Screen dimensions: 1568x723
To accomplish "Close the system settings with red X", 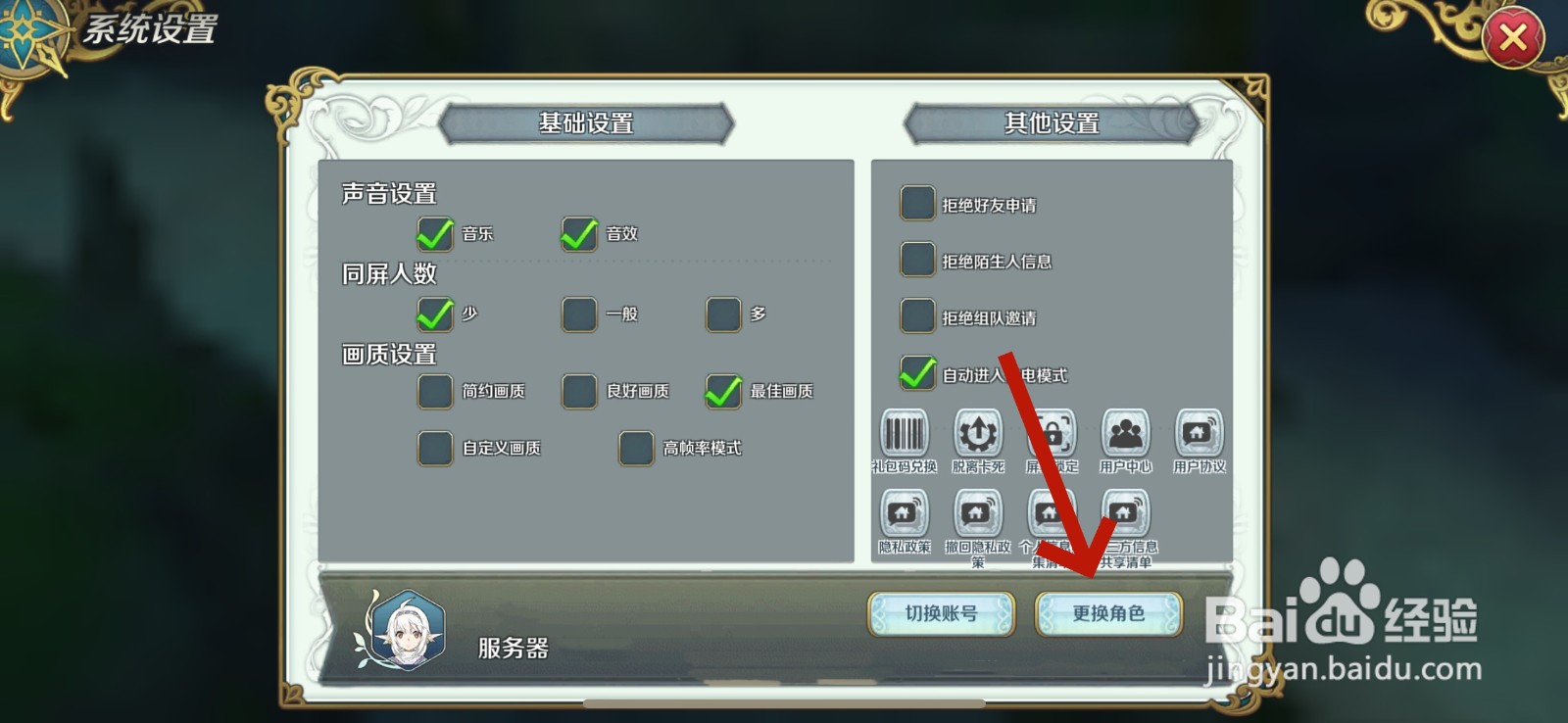I will (1513, 38).
